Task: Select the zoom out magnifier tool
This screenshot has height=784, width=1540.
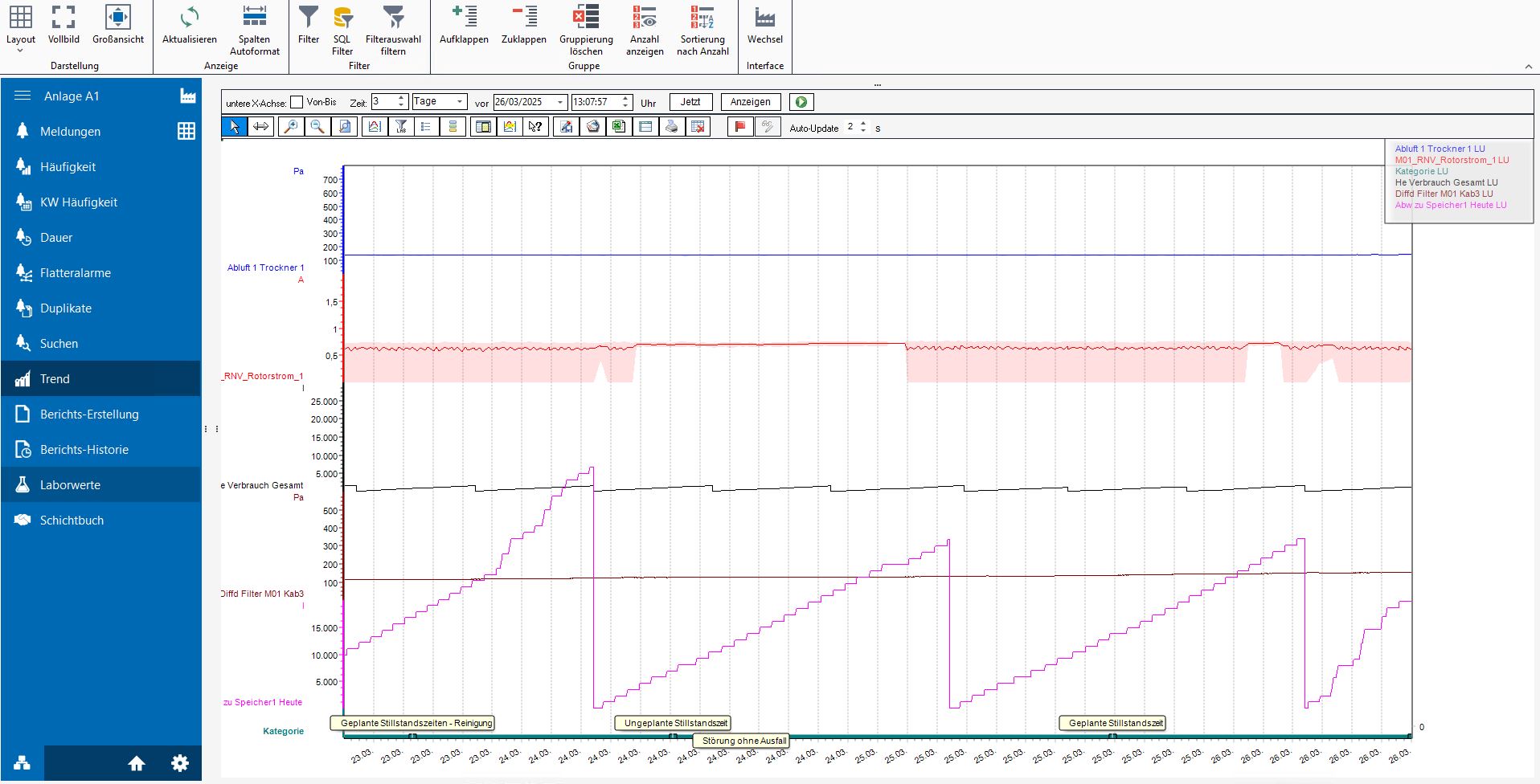Action: coord(317,126)
